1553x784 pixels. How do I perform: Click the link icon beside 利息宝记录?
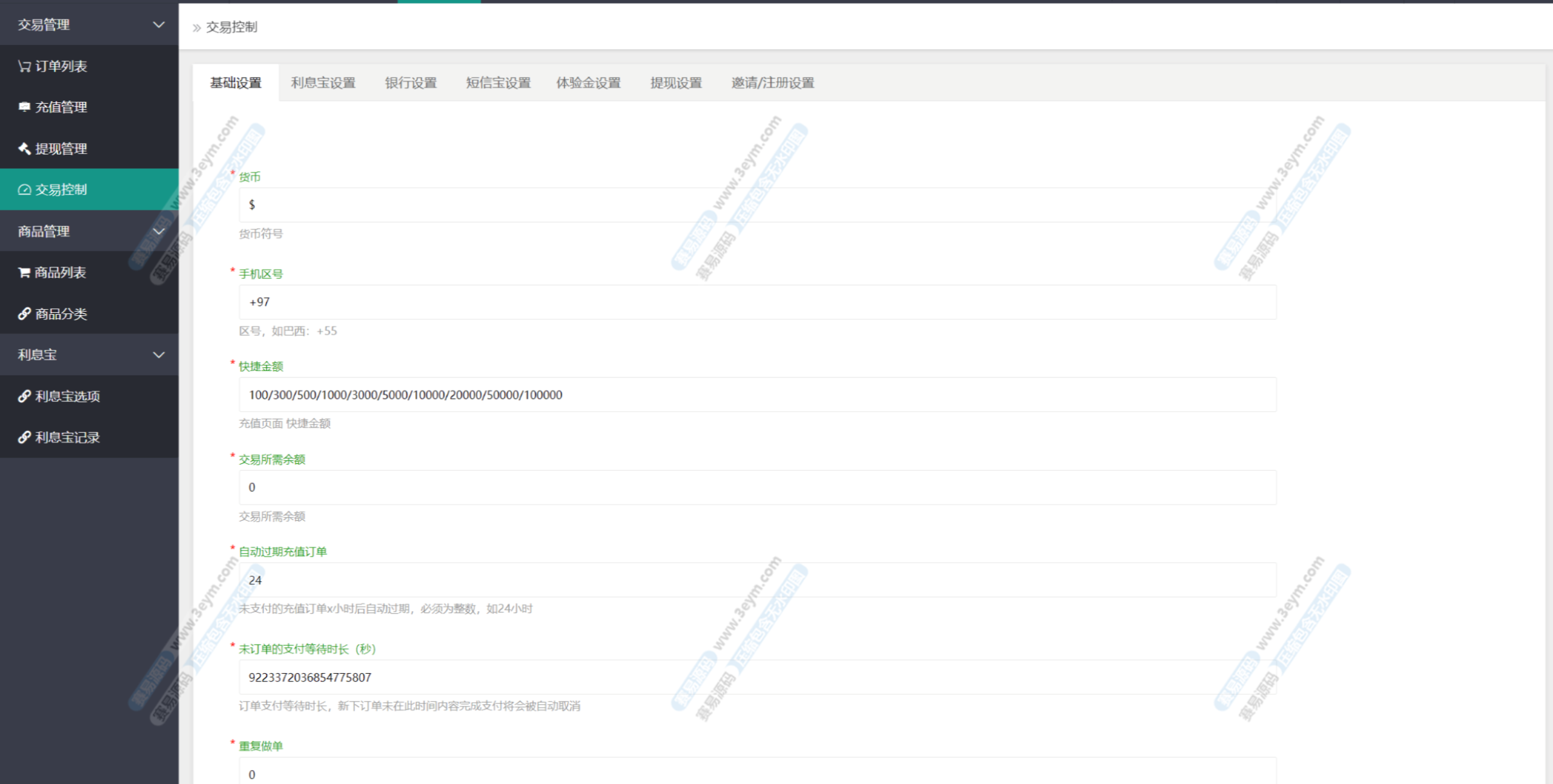(24, 437)
